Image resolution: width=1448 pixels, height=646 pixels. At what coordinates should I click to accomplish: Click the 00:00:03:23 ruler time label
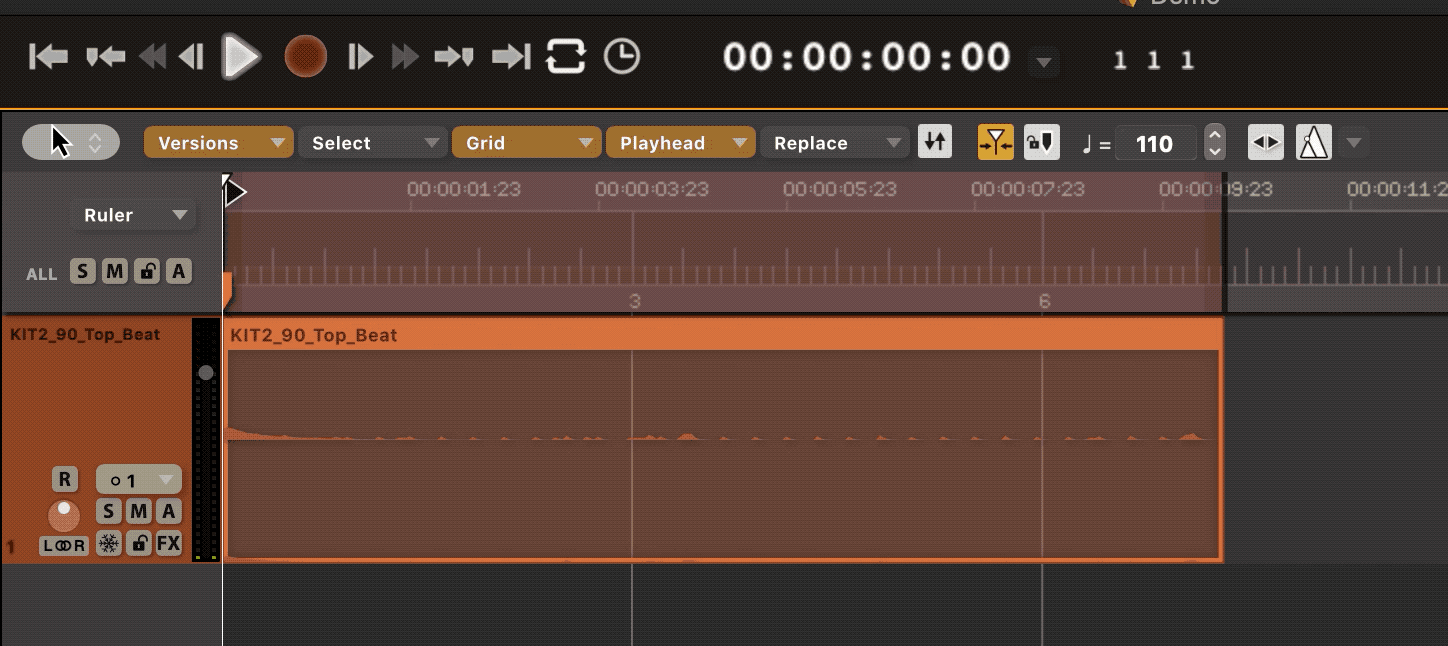pyautogui.click(x=651, y=189)
